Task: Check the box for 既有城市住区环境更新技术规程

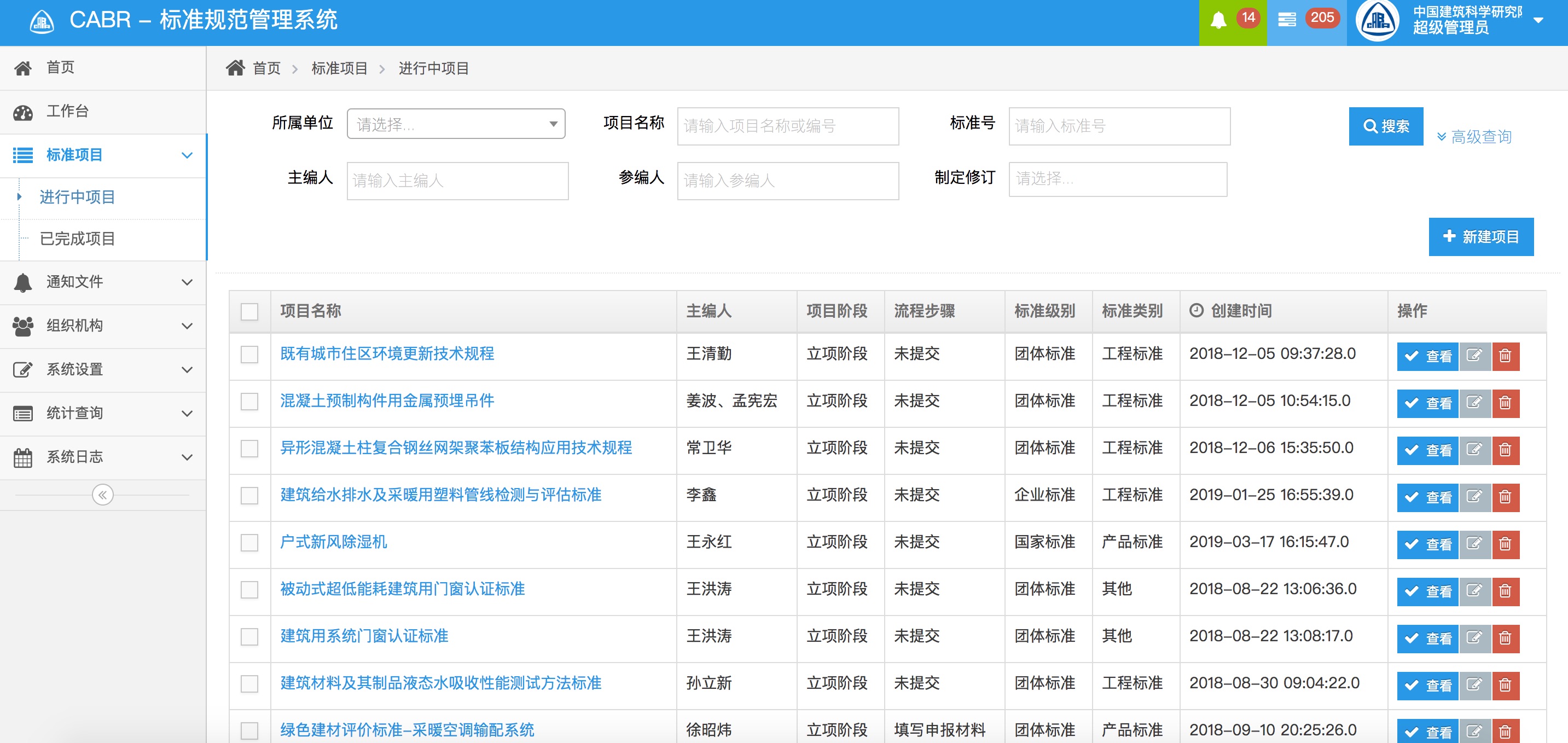Action: (249, 354)
